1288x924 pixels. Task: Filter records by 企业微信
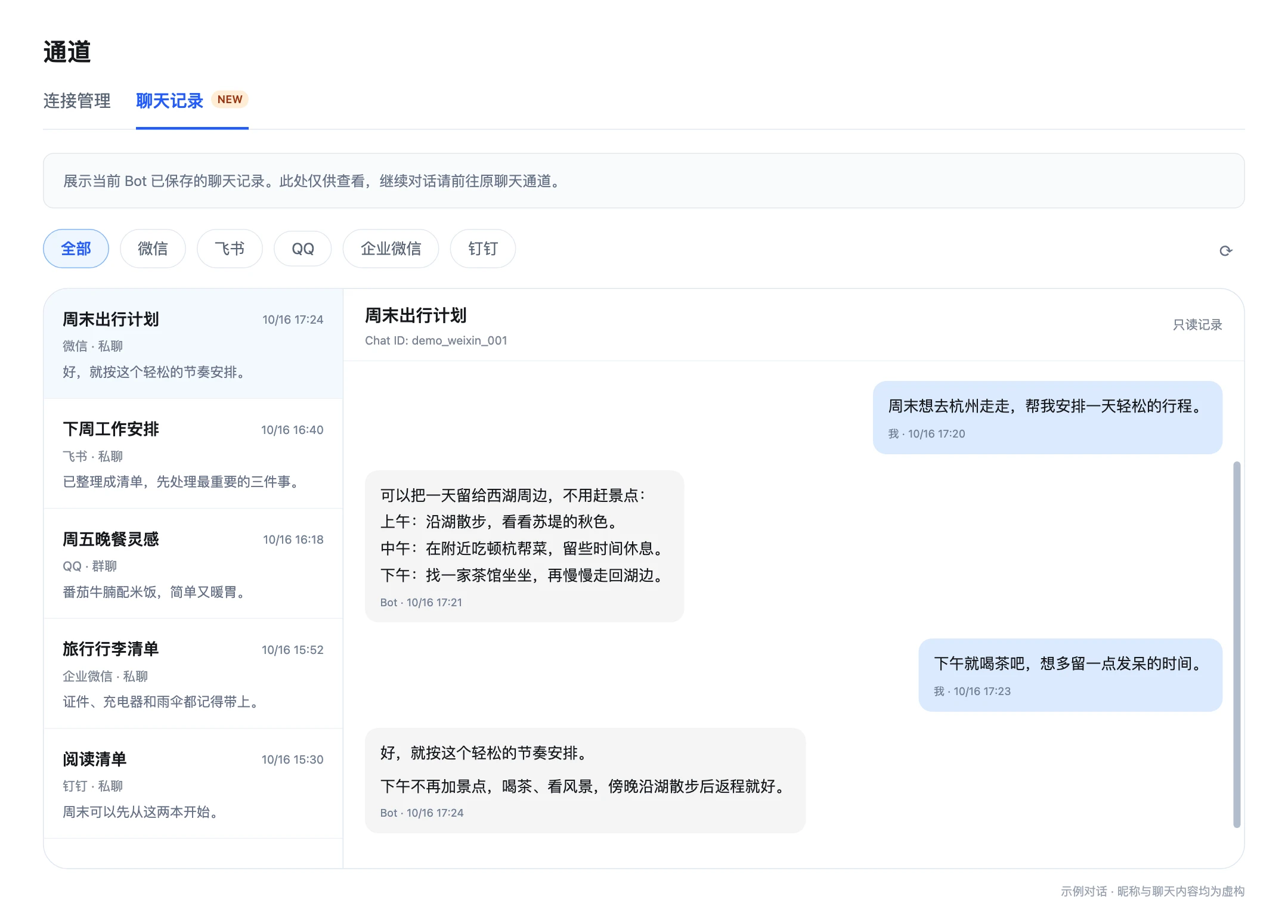click(391, 249)
